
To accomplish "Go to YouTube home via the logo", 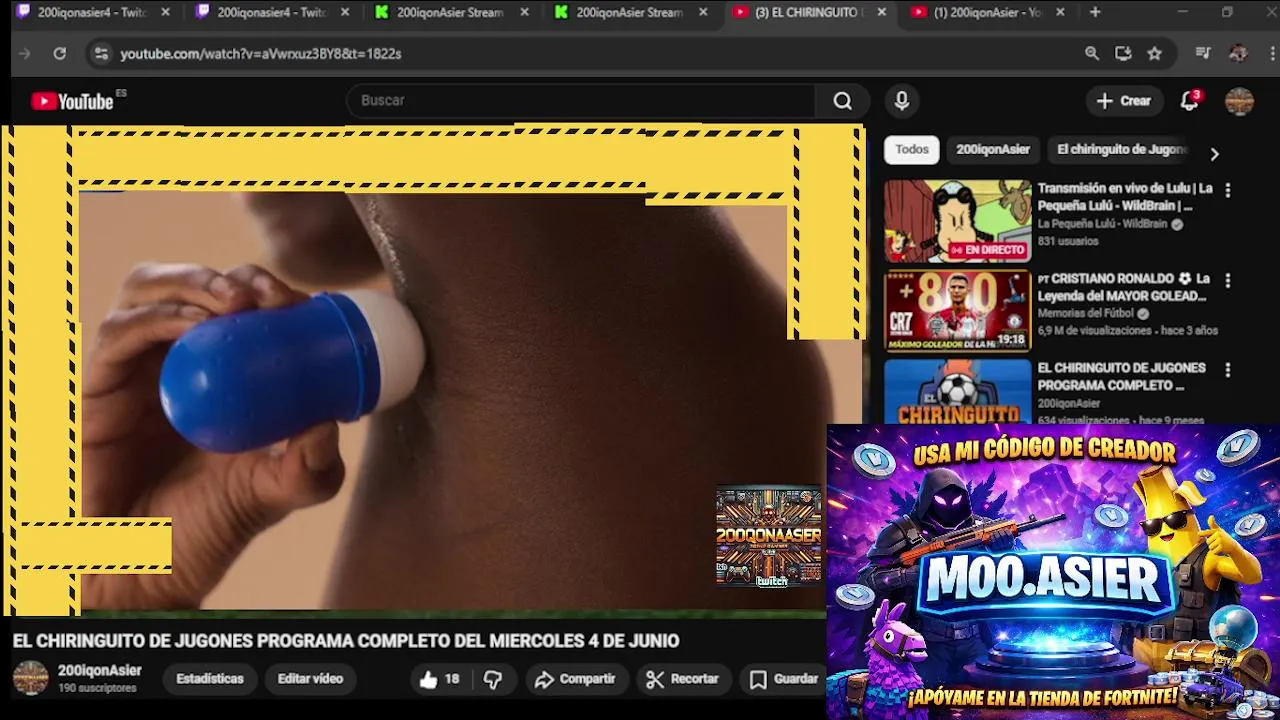I will tap(72, 101).
